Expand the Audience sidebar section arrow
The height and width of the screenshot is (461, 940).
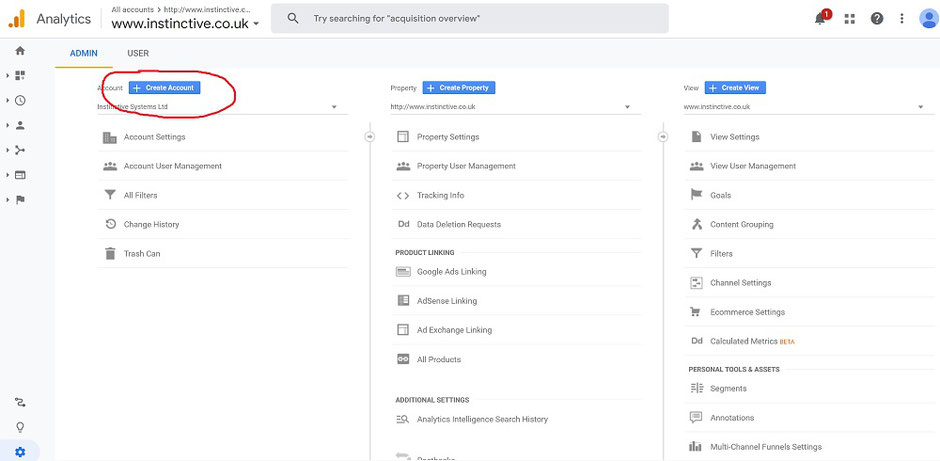8,125
